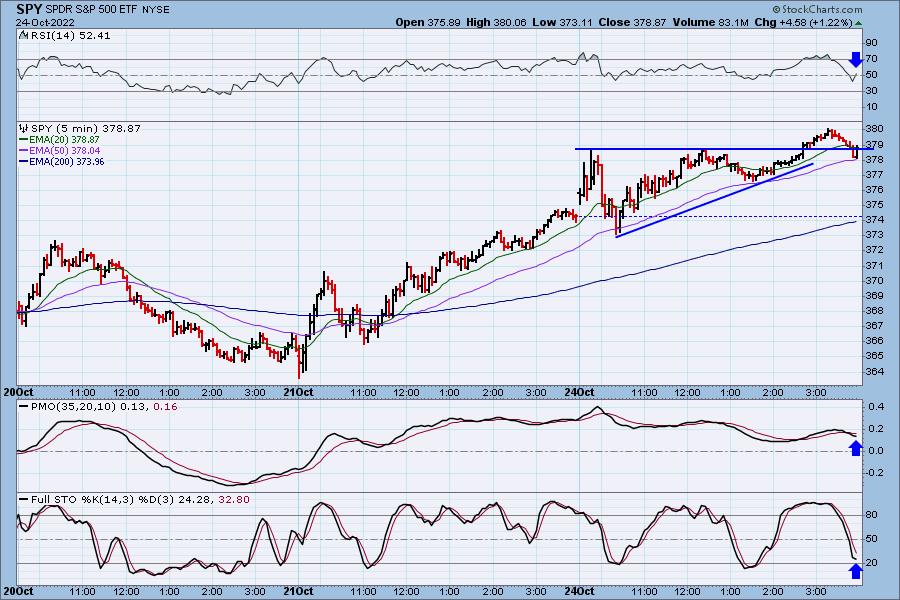900x600 pixels.
Task: Click the -0.2 level on the PMO axis
Action: click(875, 473)
